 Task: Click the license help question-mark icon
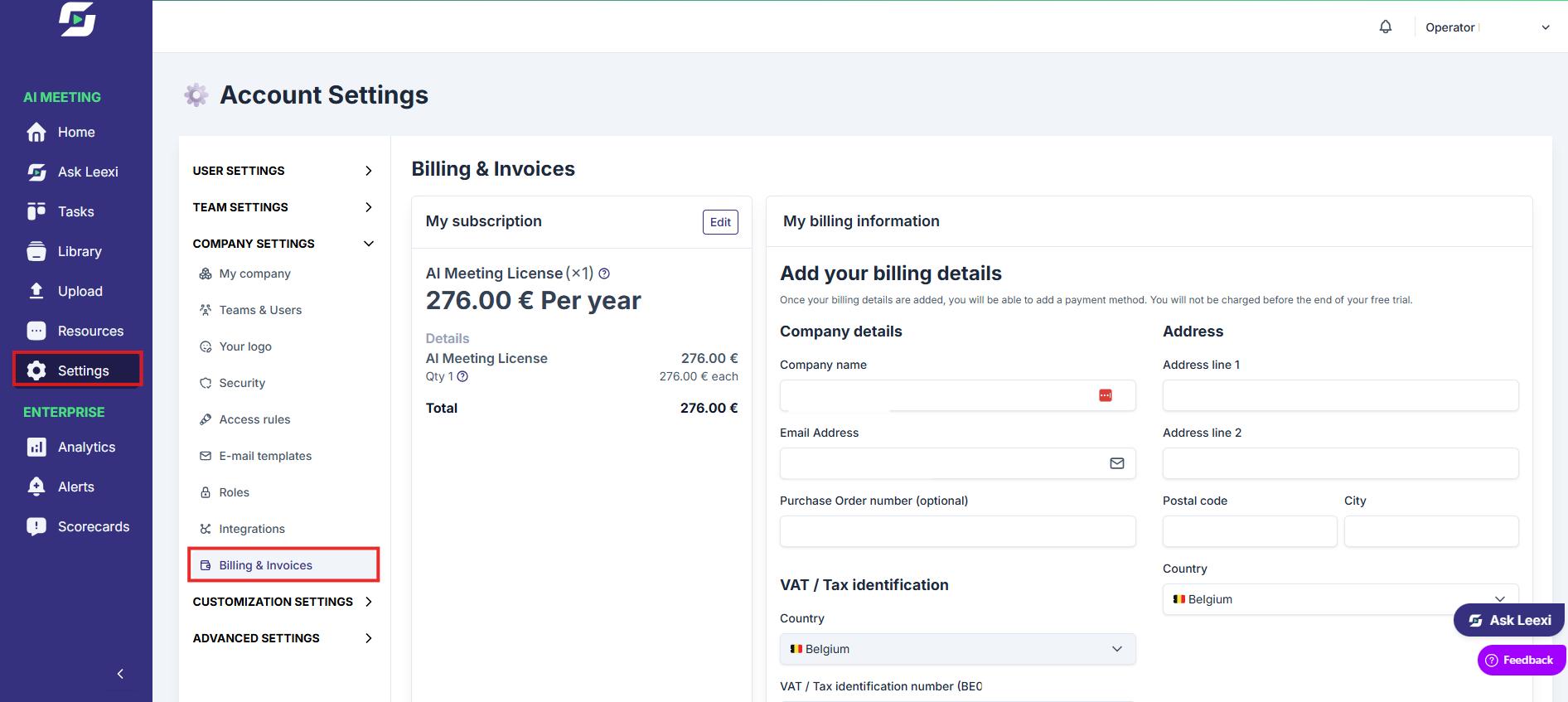click(604, 274)
